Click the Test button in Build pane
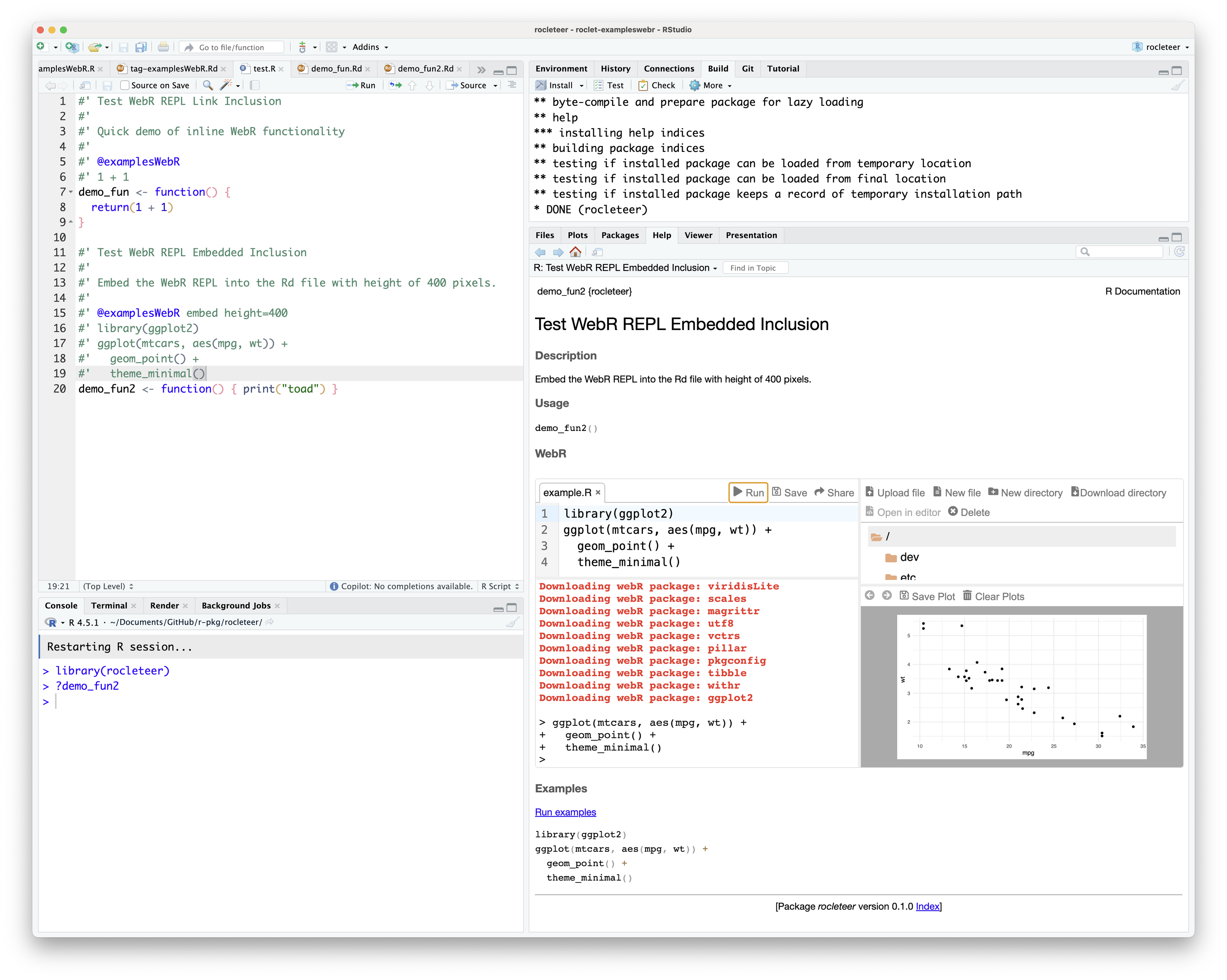Image resolution: width=1227 pixels, height=980 pixels. point(609,85)
